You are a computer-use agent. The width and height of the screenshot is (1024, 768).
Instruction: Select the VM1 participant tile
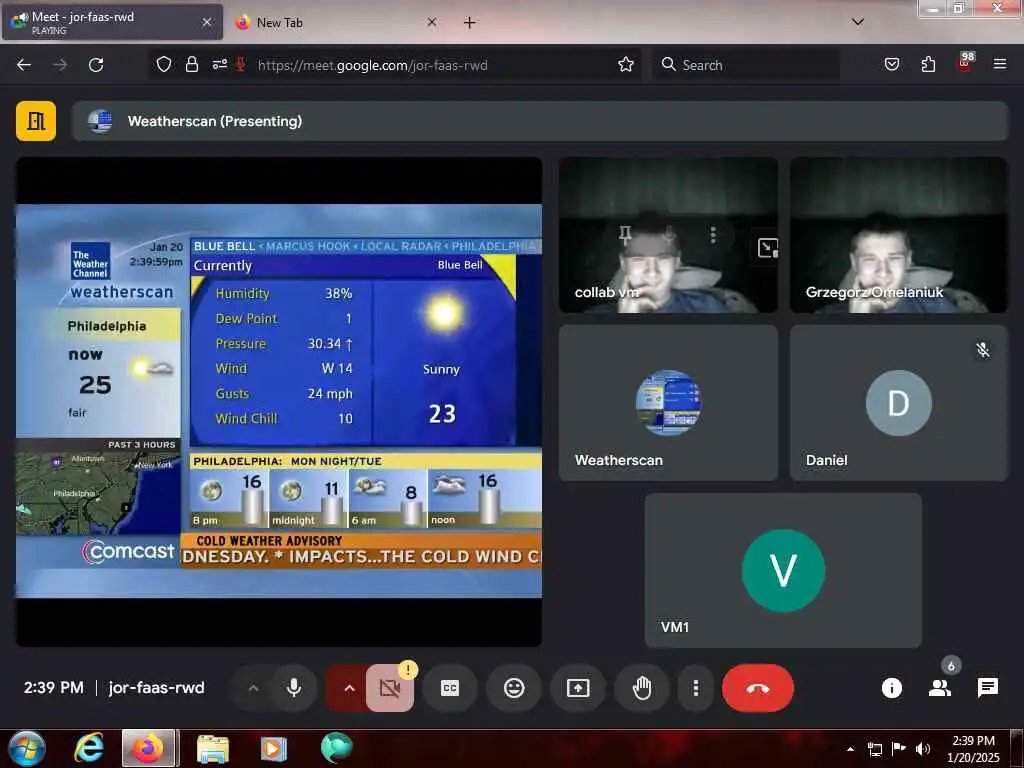click(783, 570)
